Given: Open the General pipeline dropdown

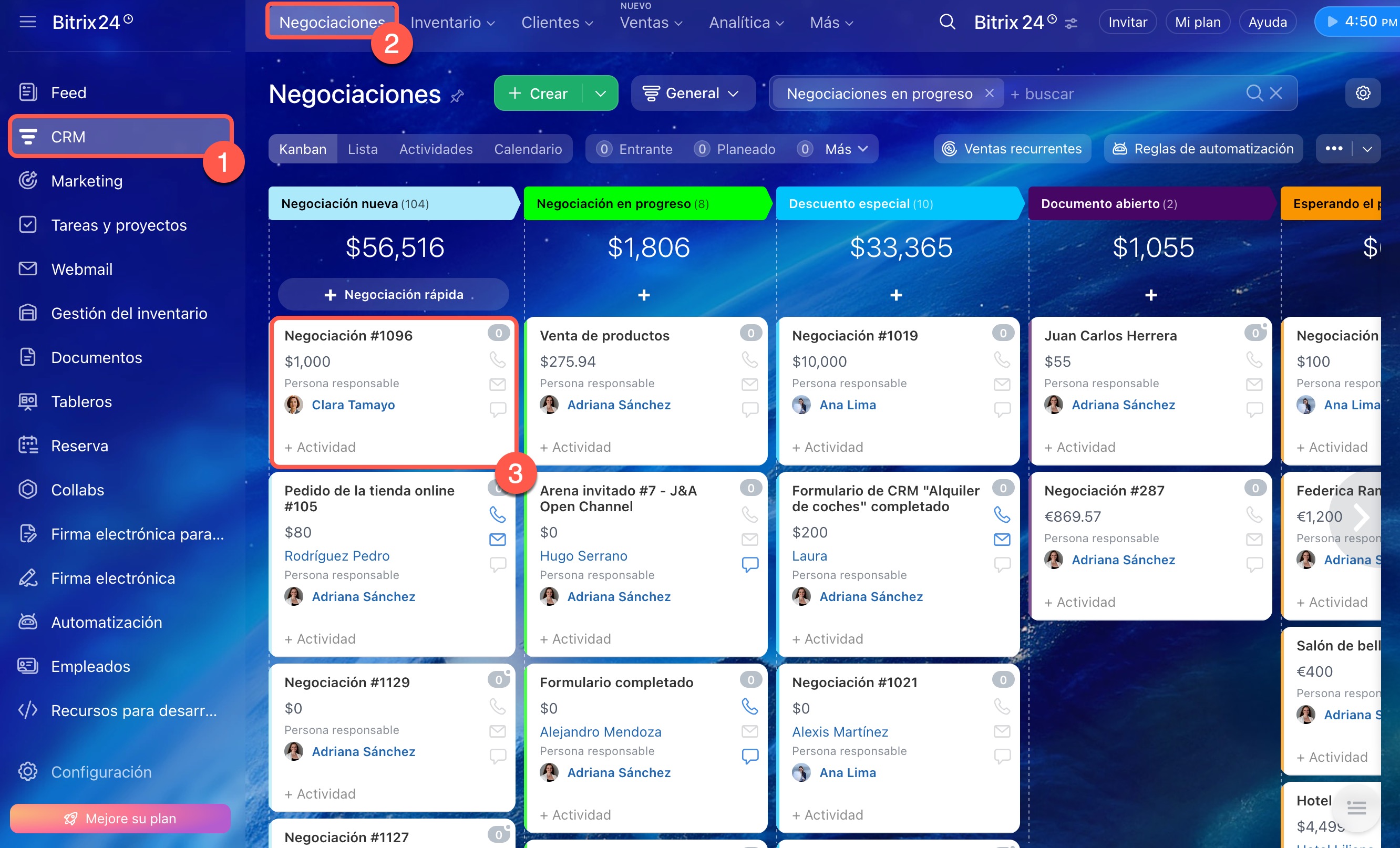Looking at the screenshot, I should click(692, 93).
